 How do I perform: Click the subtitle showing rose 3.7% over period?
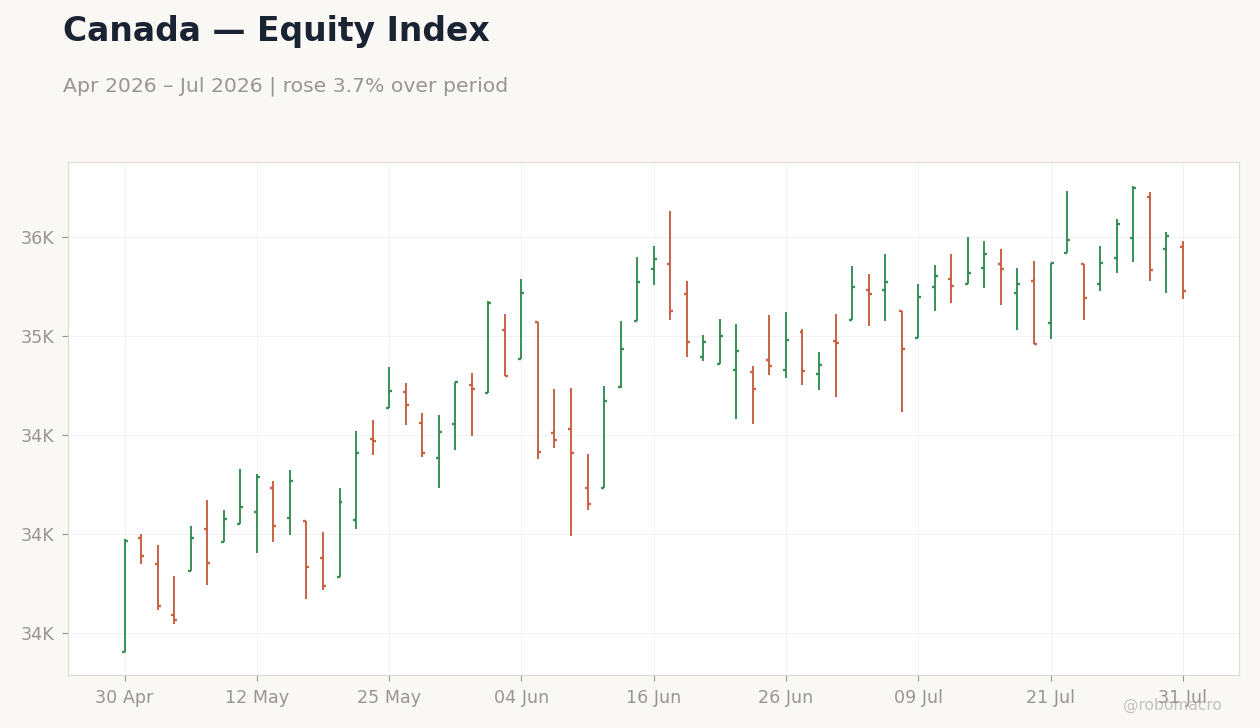pos(285,86)
